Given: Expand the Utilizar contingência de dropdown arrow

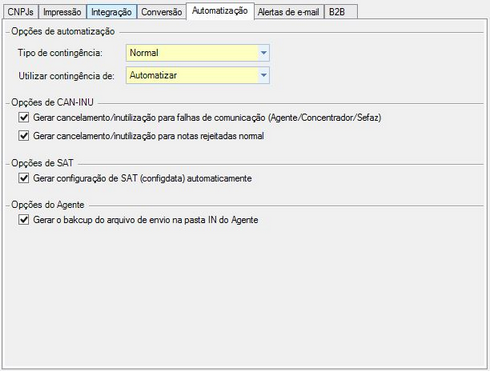Looking at the screenshot, I should pos(263,75).
